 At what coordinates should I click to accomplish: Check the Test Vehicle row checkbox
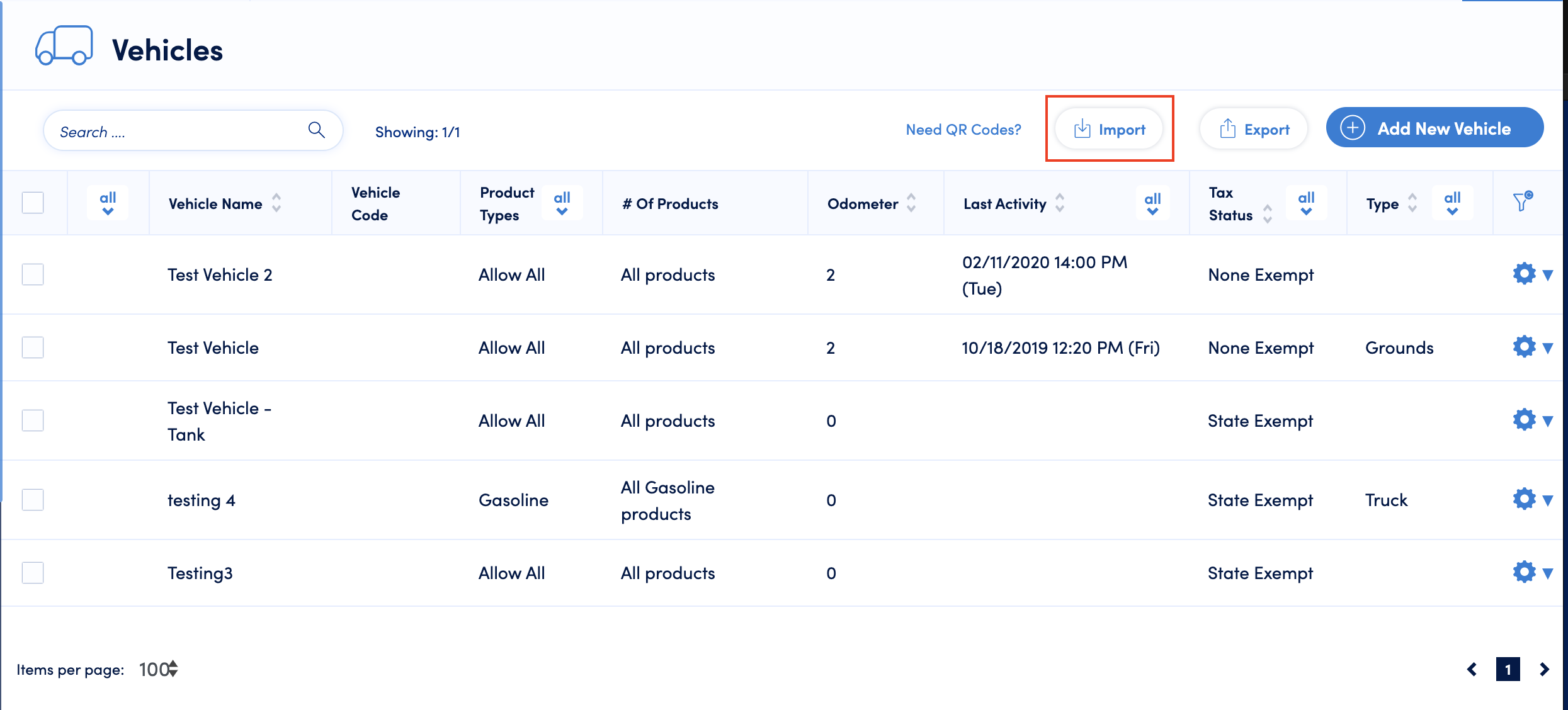click(x=33, y=347)
